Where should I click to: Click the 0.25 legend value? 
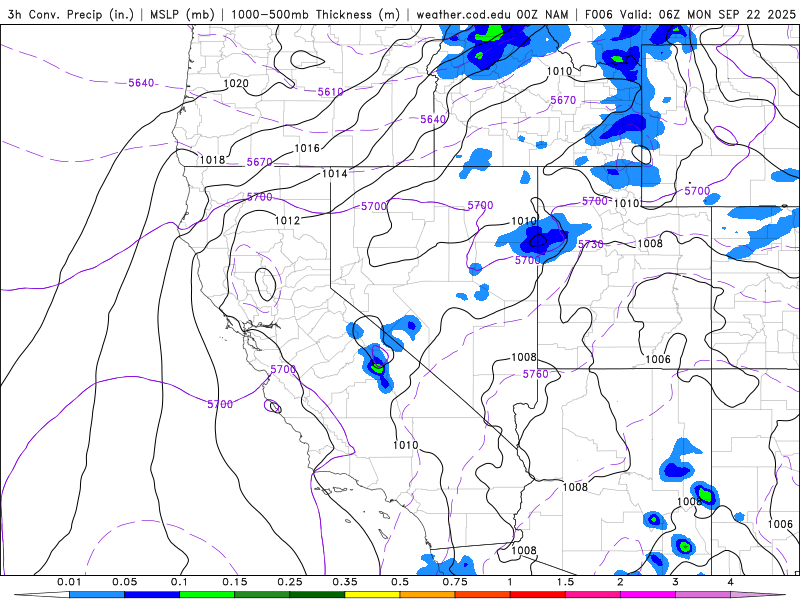coord(290,582)
